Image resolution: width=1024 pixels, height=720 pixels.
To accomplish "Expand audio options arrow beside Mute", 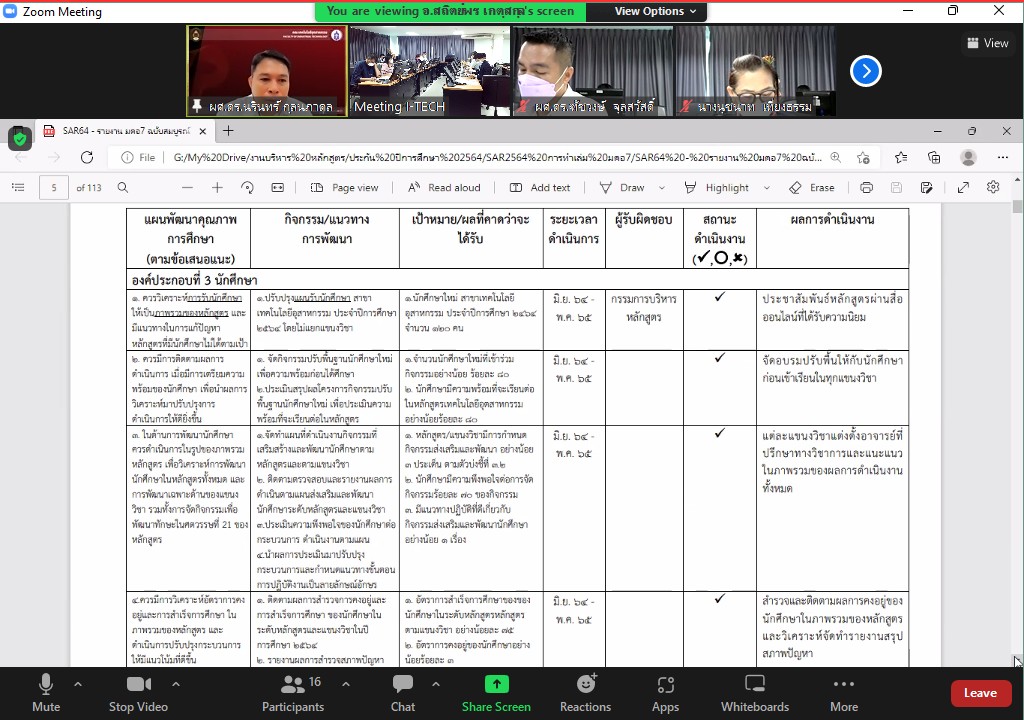I will (78, 684).
